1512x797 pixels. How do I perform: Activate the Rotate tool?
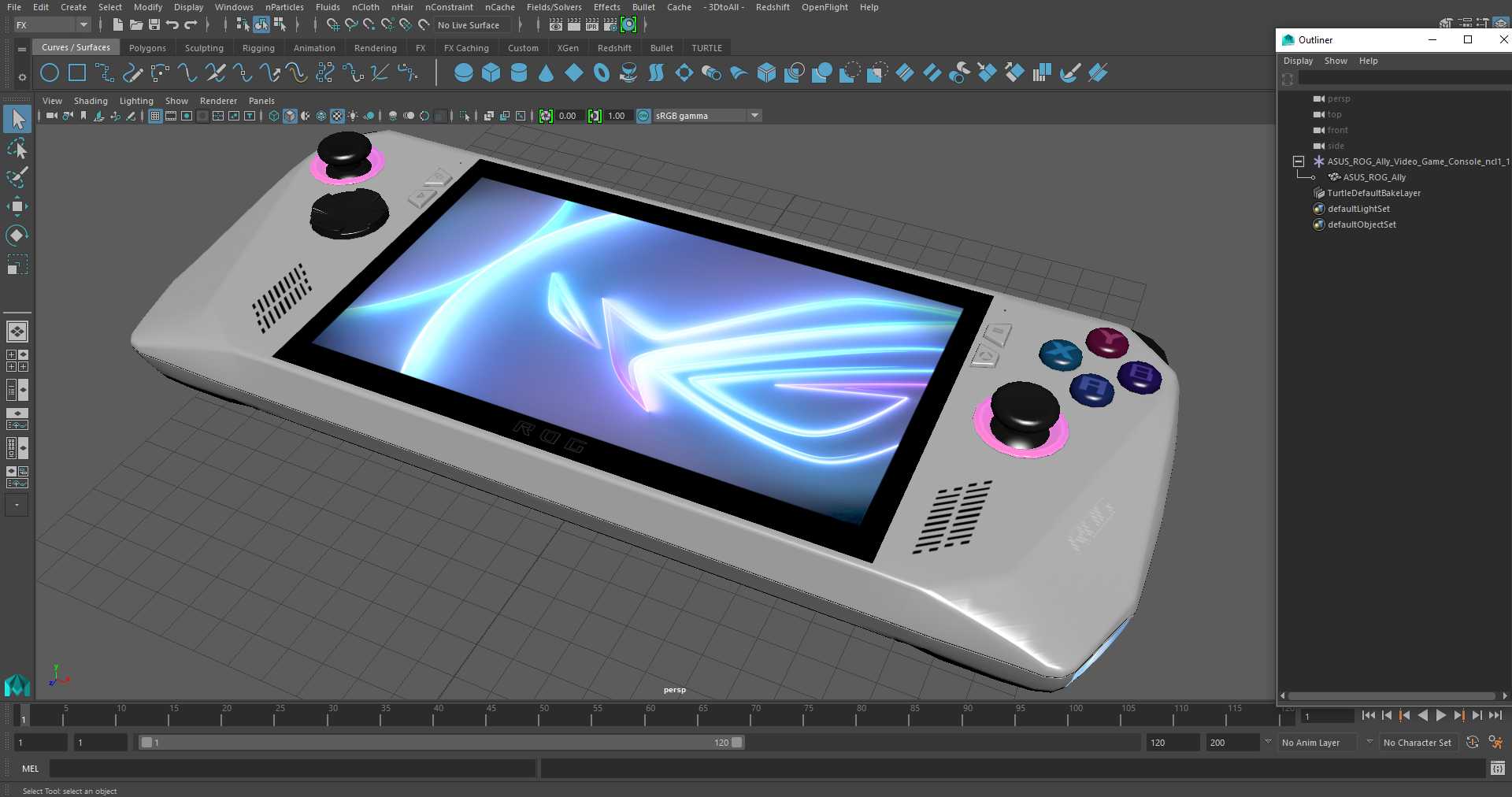pos(17,235)
